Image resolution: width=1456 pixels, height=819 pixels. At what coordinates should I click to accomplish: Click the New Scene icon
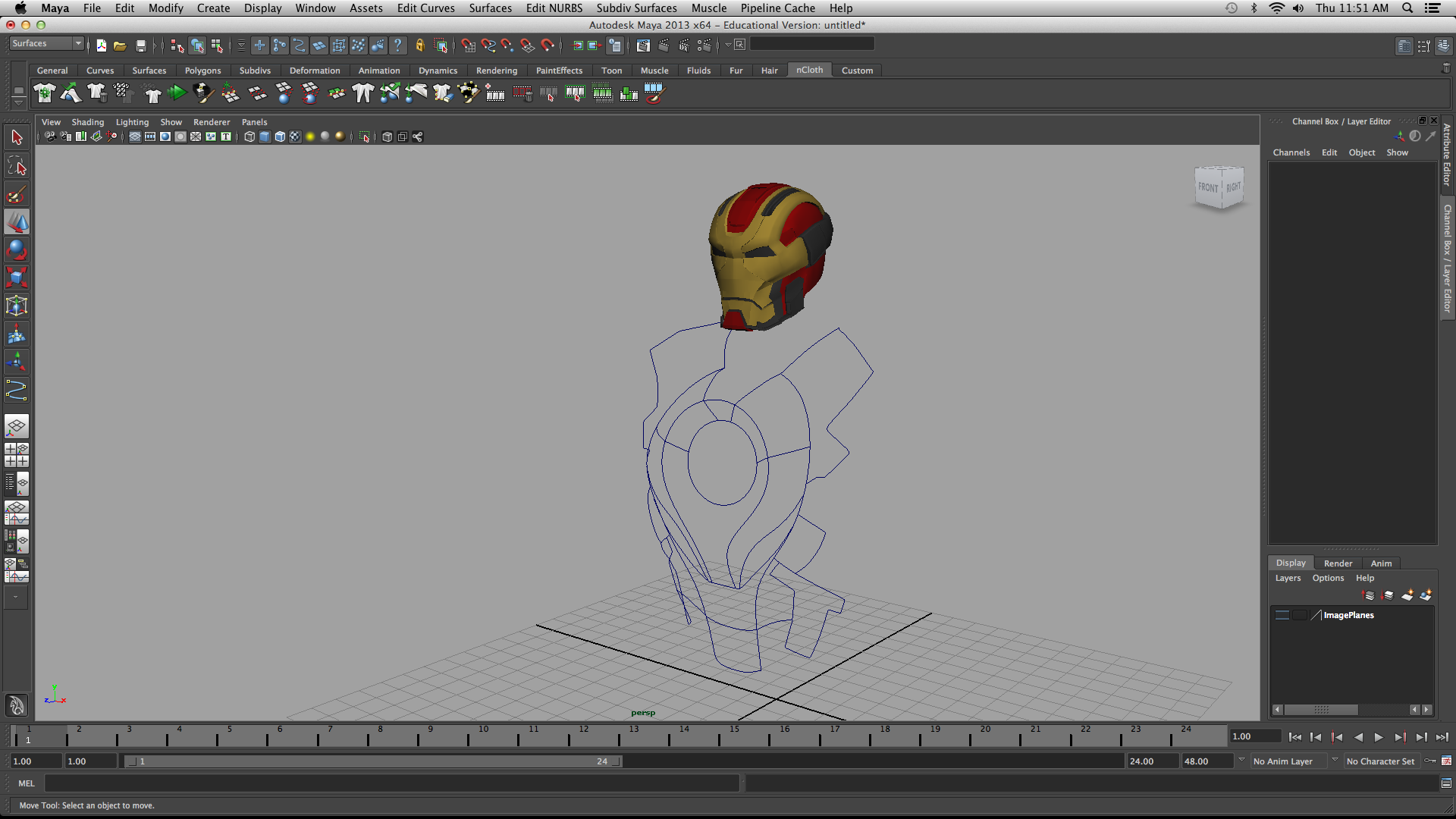pos(102,45)
